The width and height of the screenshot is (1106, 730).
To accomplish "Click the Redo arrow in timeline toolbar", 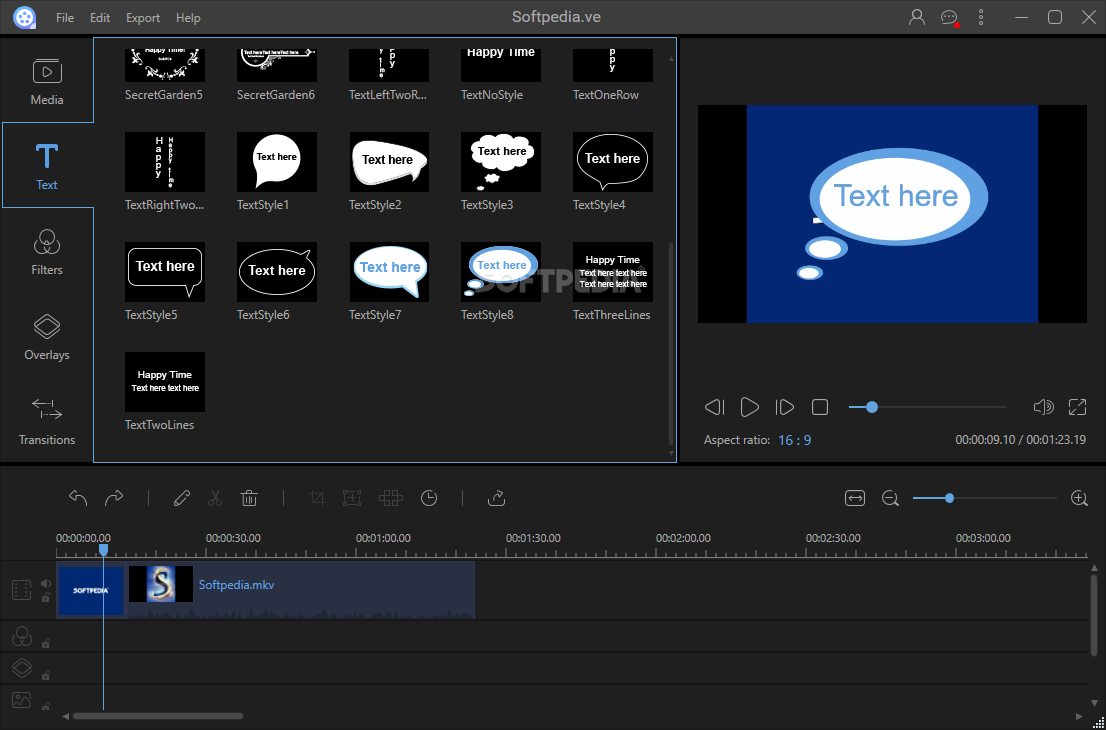I will click(x=114, y=498).
